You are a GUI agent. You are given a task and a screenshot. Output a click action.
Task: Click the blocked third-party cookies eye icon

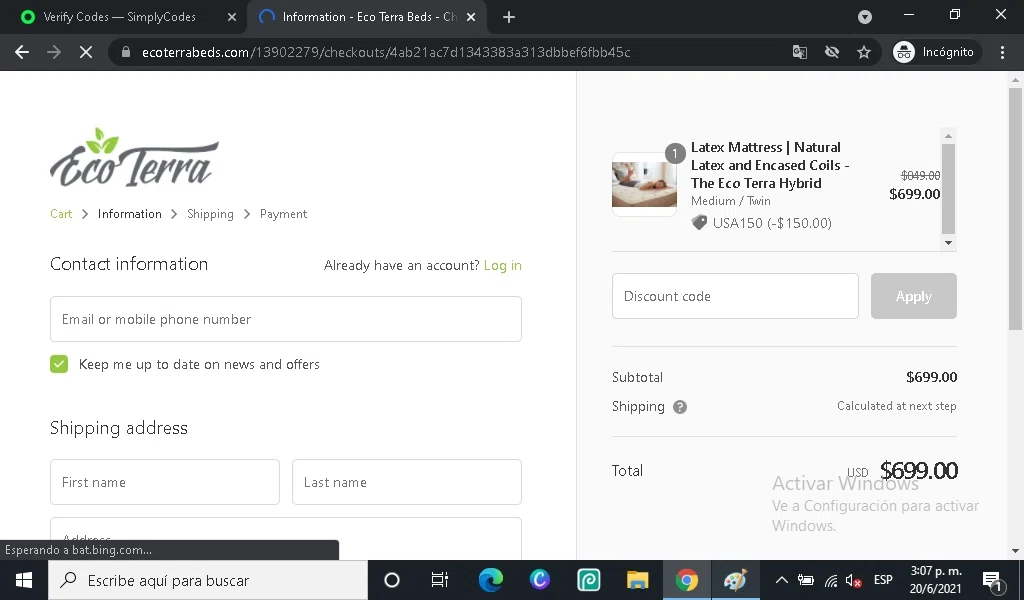(831, 52)
